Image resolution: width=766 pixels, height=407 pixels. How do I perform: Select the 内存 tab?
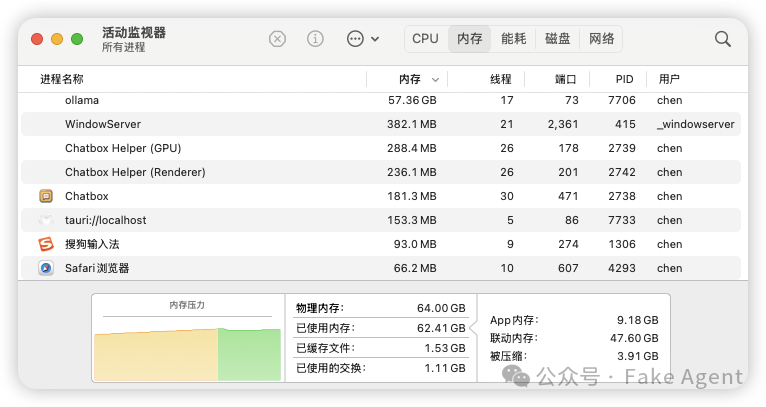tap(469, 39)
